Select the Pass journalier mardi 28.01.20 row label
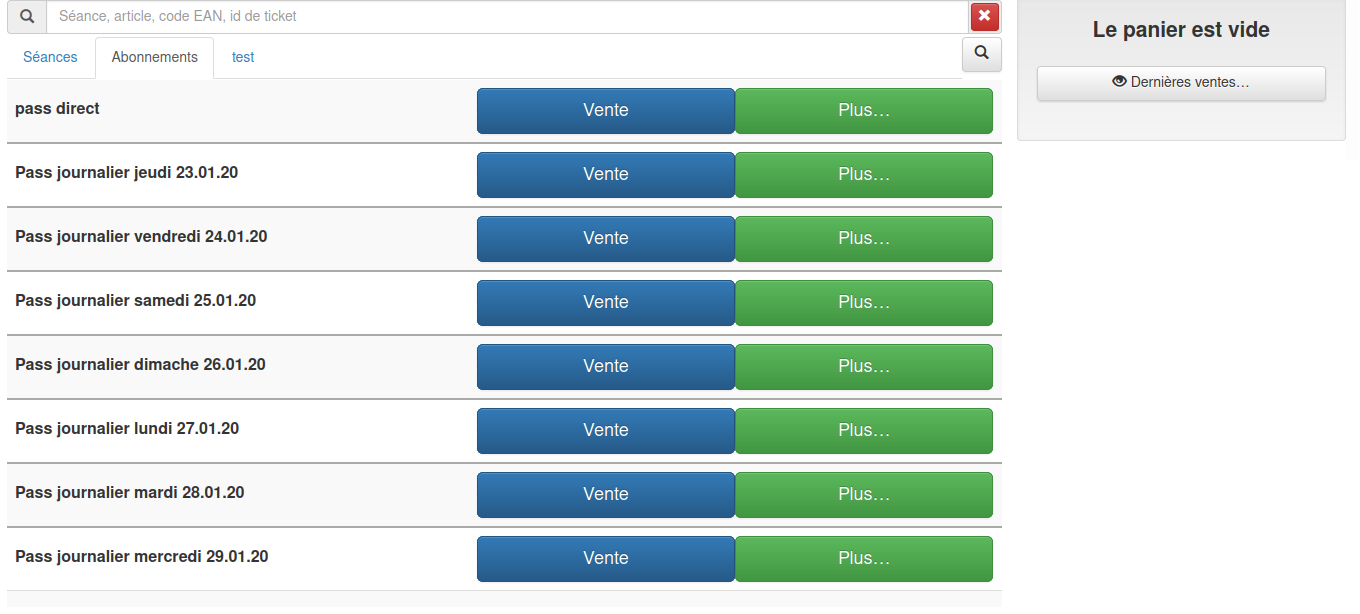This screenshot has height=614, width=1360. pyautogui.click(x=130, y=493)
